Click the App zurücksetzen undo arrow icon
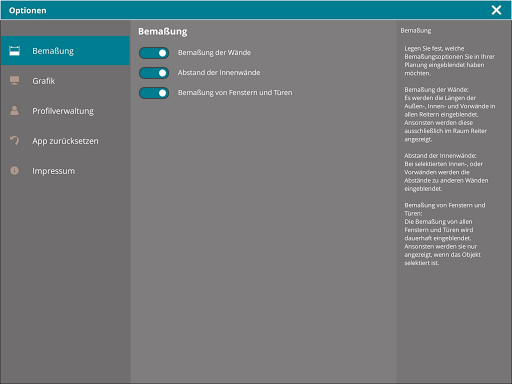Image resolution: width=512 pixels, height=384 pixels. [x=14, y=140]
